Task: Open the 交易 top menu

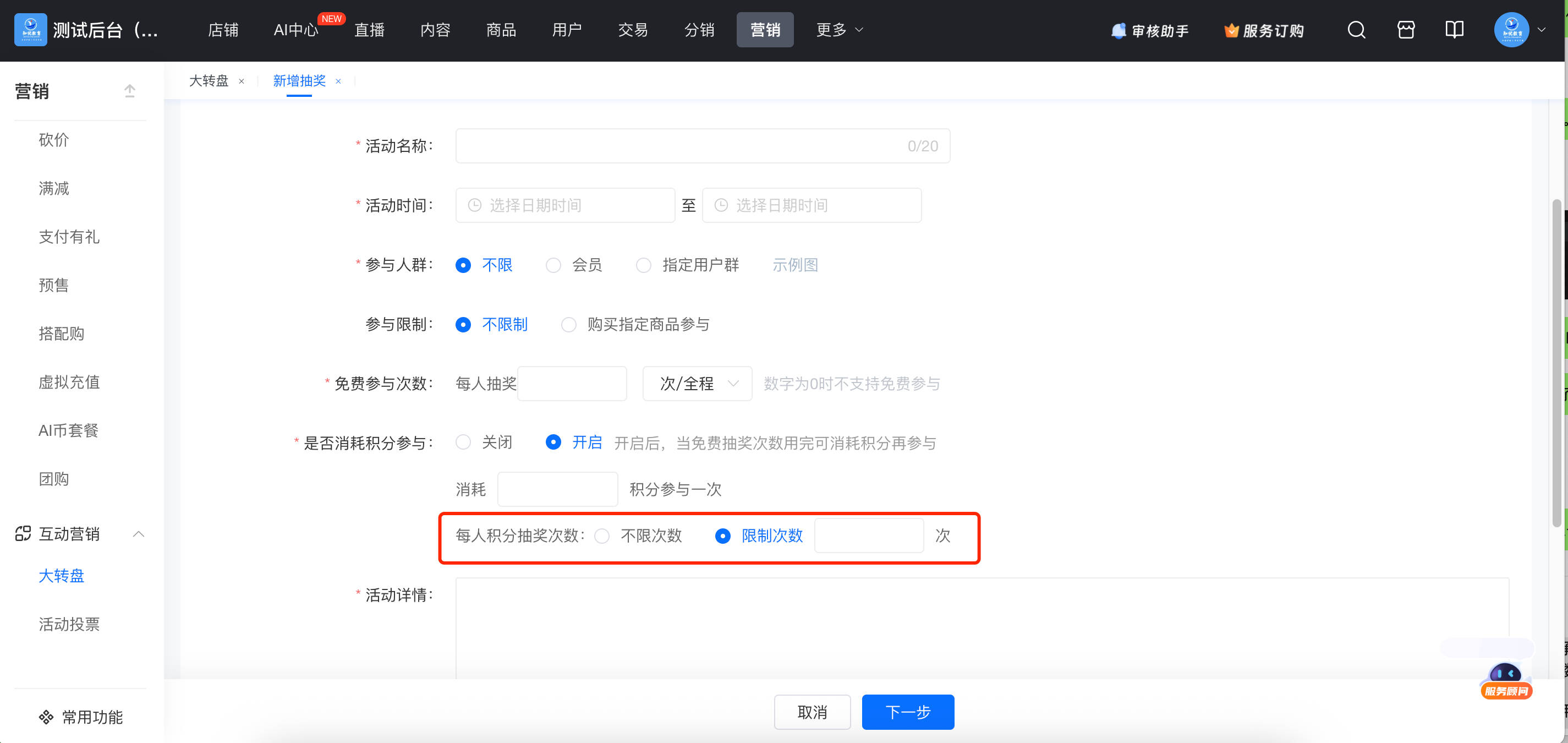Action: click(633, 29)
